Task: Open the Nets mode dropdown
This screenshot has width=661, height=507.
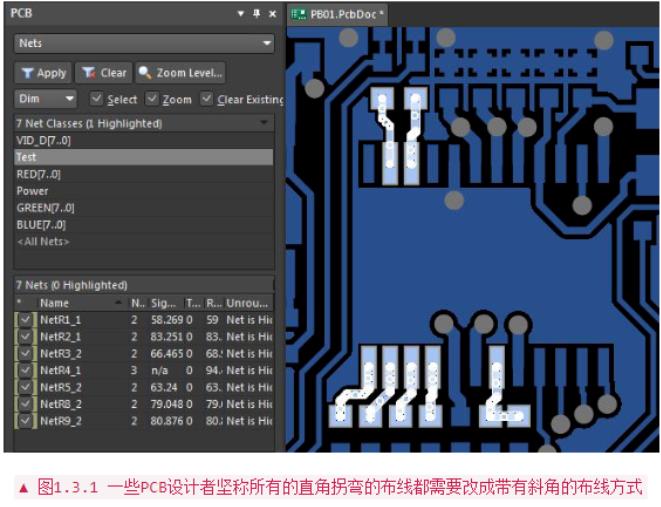Action: point(266,44)
